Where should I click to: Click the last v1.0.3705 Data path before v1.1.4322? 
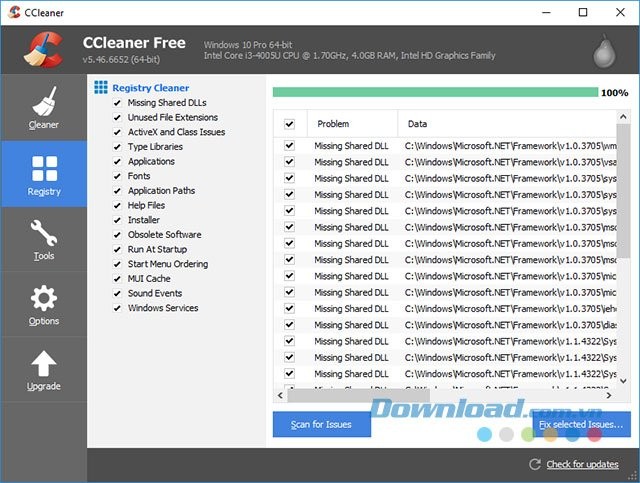point(510,325)
